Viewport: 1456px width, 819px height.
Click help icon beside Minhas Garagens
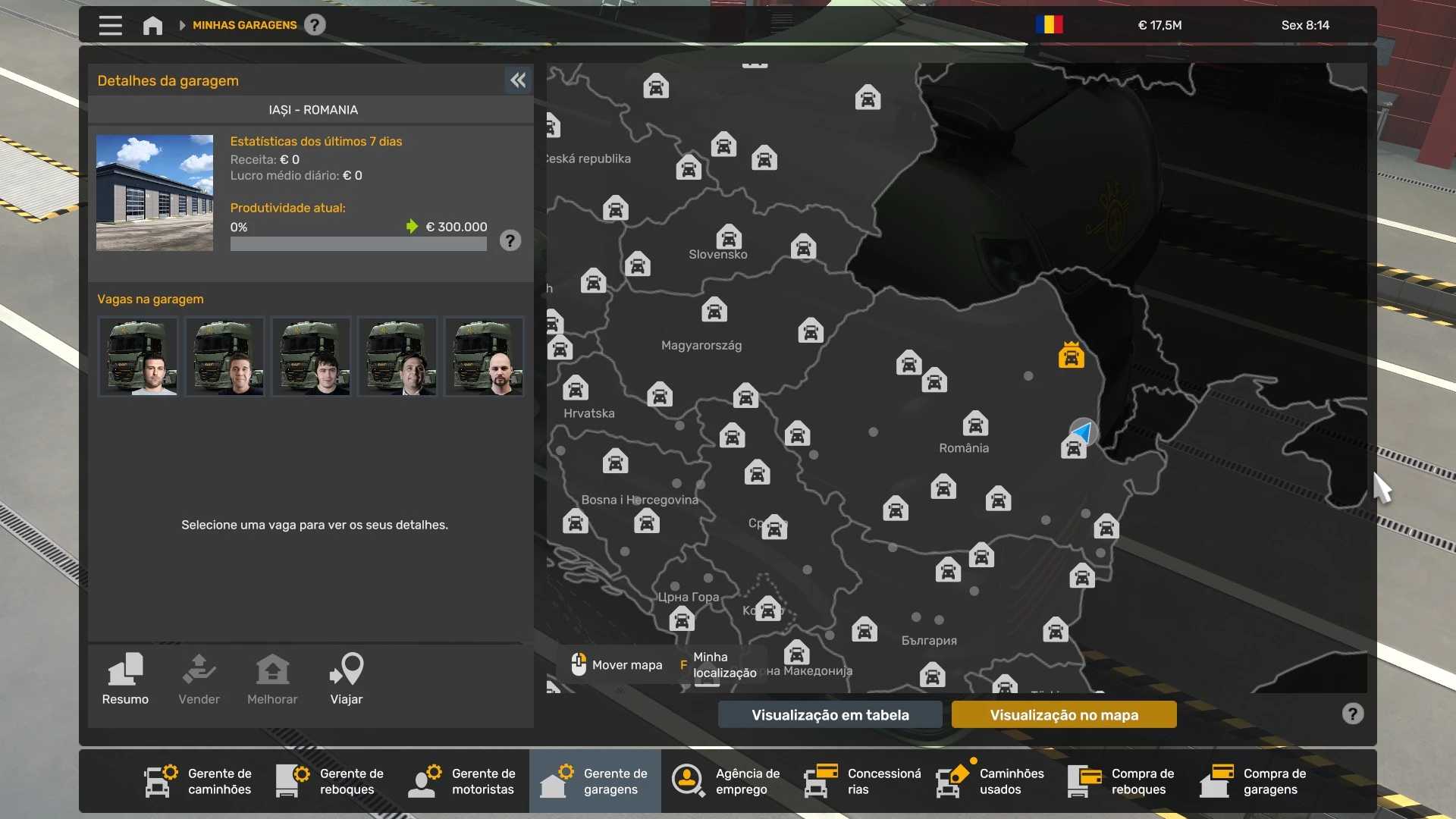315,25
